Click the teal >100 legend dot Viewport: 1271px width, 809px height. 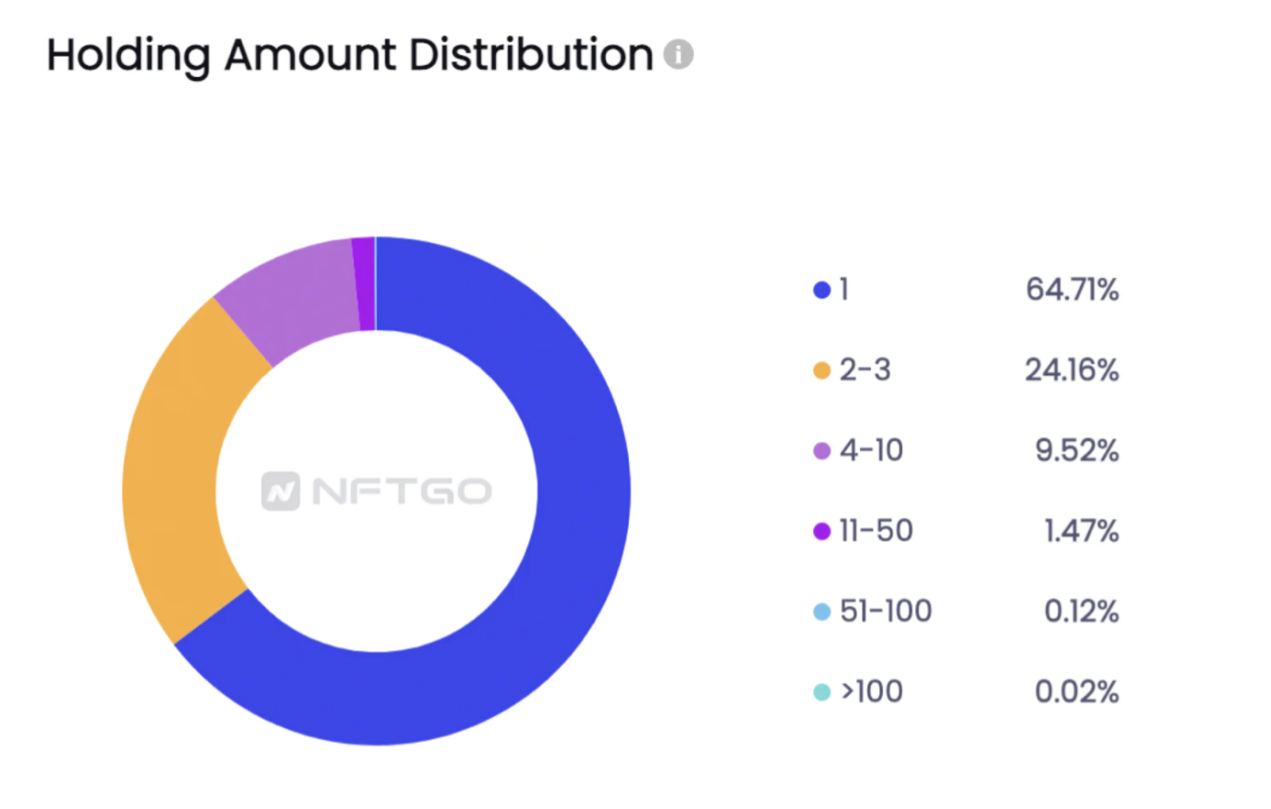[x=822, y=692]
